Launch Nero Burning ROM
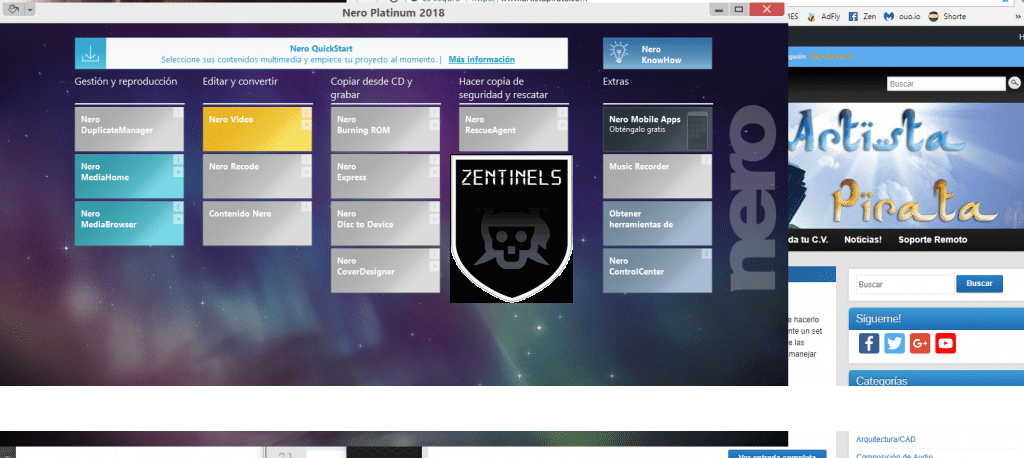 [385, 129]
